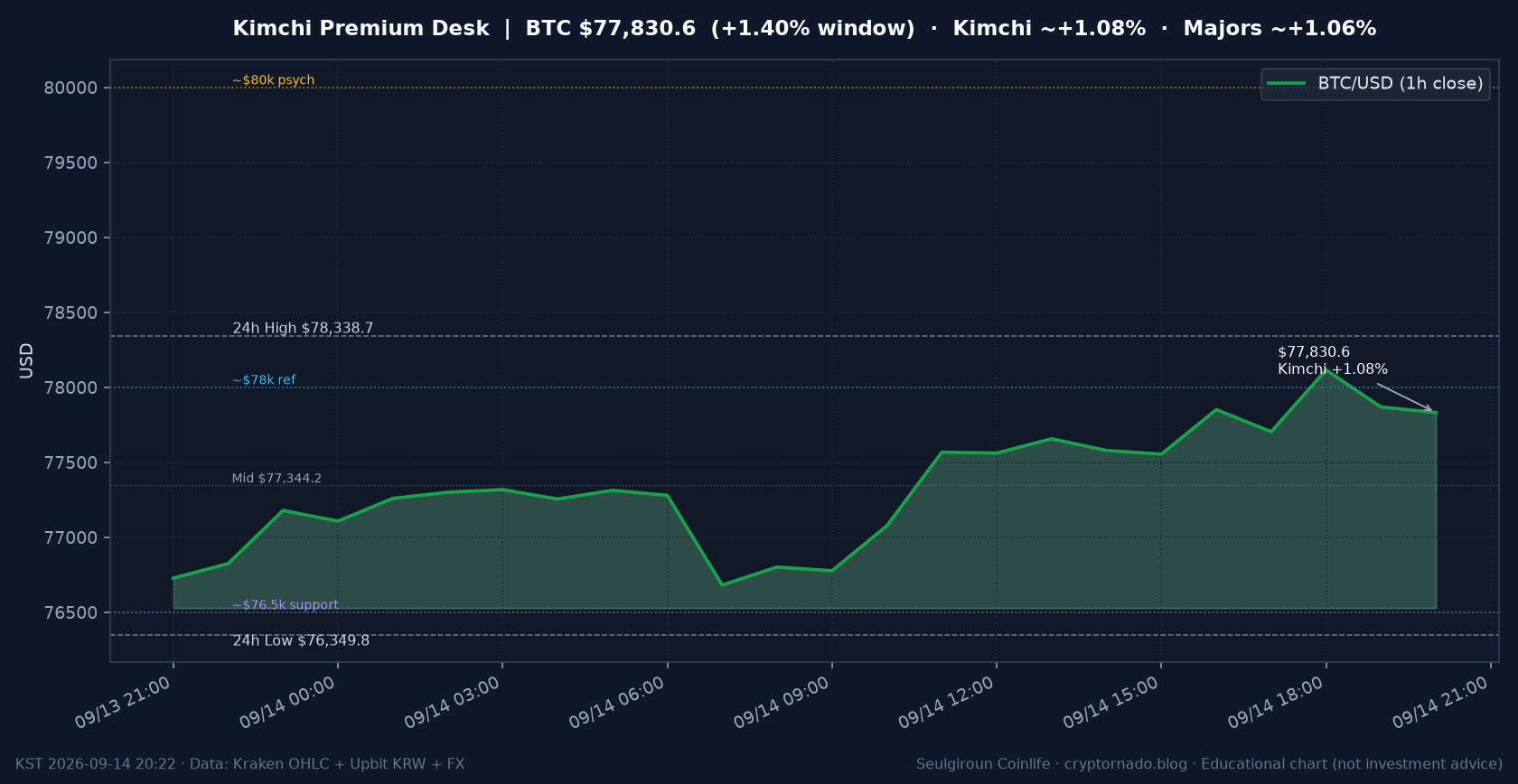Viewport: 1518px width, 784px height.
Task: Click the chart title 'Kimchi Premium Desk'
Action: (361, 28)
